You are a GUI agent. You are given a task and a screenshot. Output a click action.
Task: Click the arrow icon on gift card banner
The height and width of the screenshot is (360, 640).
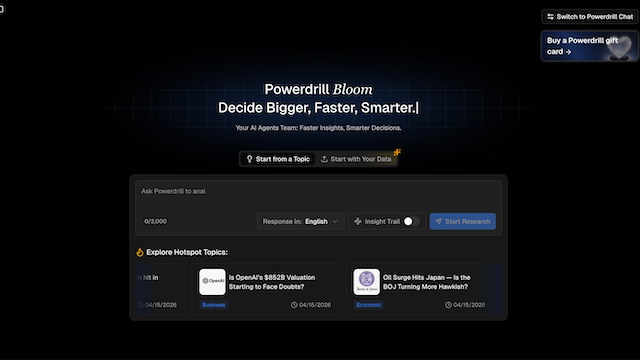pos(568,52)
